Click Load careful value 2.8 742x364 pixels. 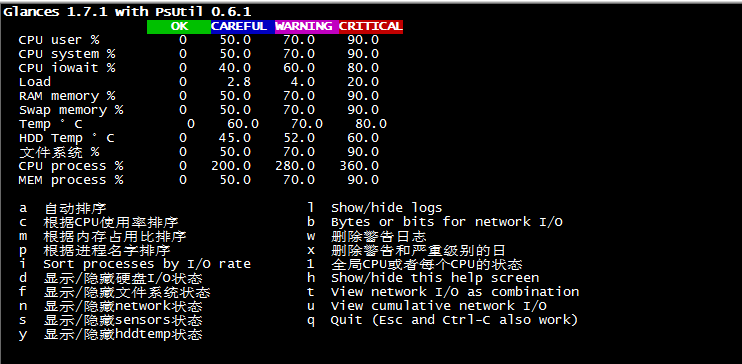[239, 82]
